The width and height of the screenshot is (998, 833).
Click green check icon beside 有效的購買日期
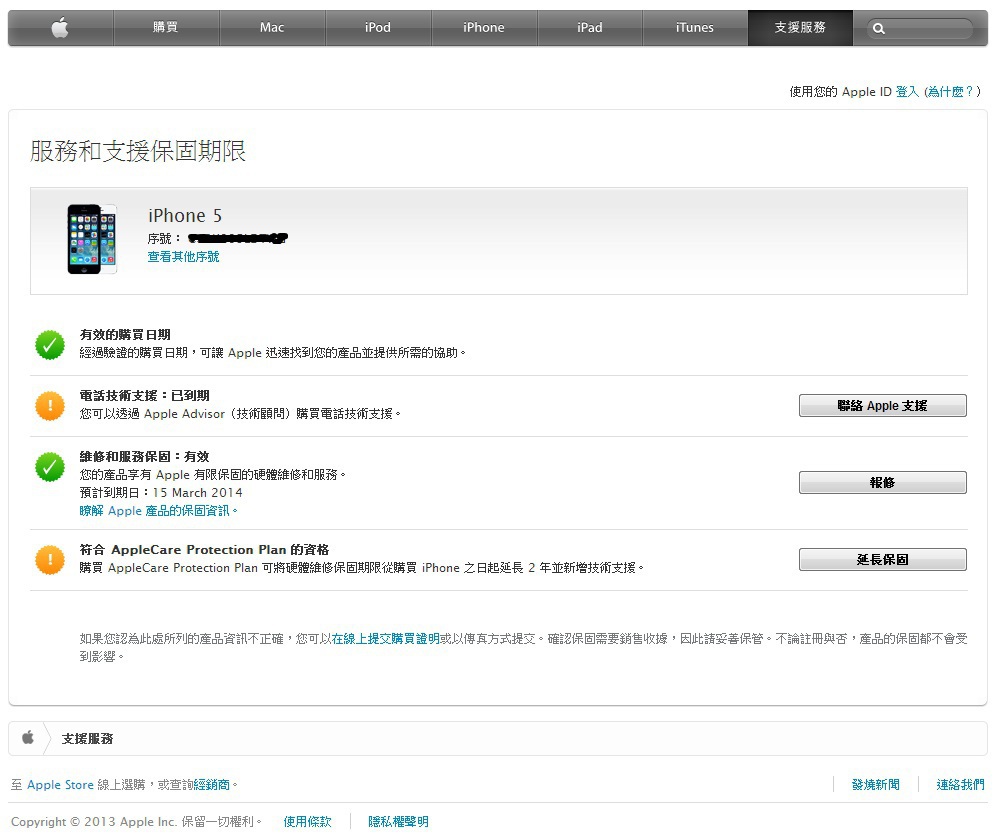click(50, 345)
